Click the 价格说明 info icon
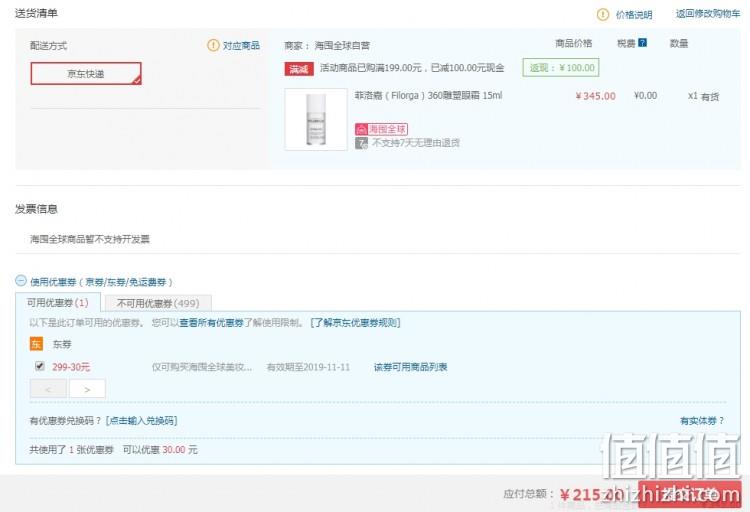The width and height of the screenshot is (750, 512). coord(603,14)
